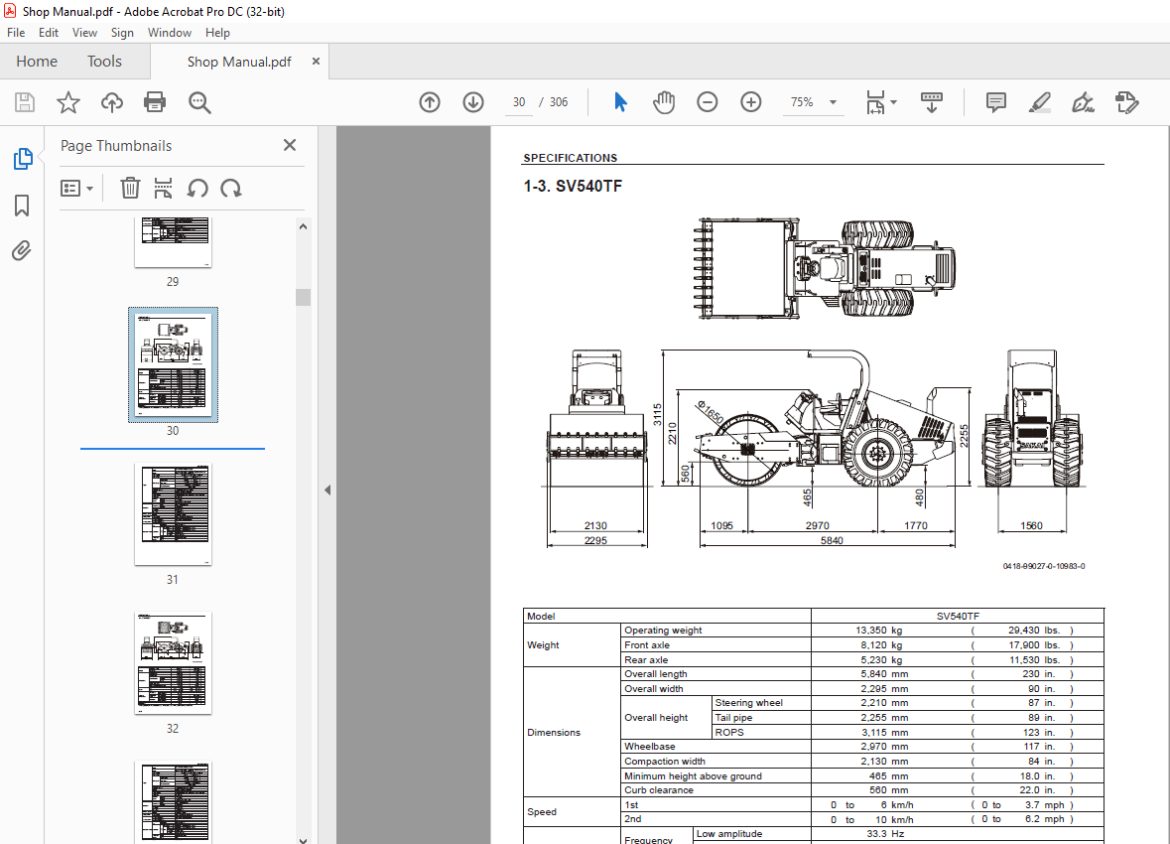This screenshot has width=1170, height=844.
Task: Expand fit page options arrow
Action: coord(894,102)
